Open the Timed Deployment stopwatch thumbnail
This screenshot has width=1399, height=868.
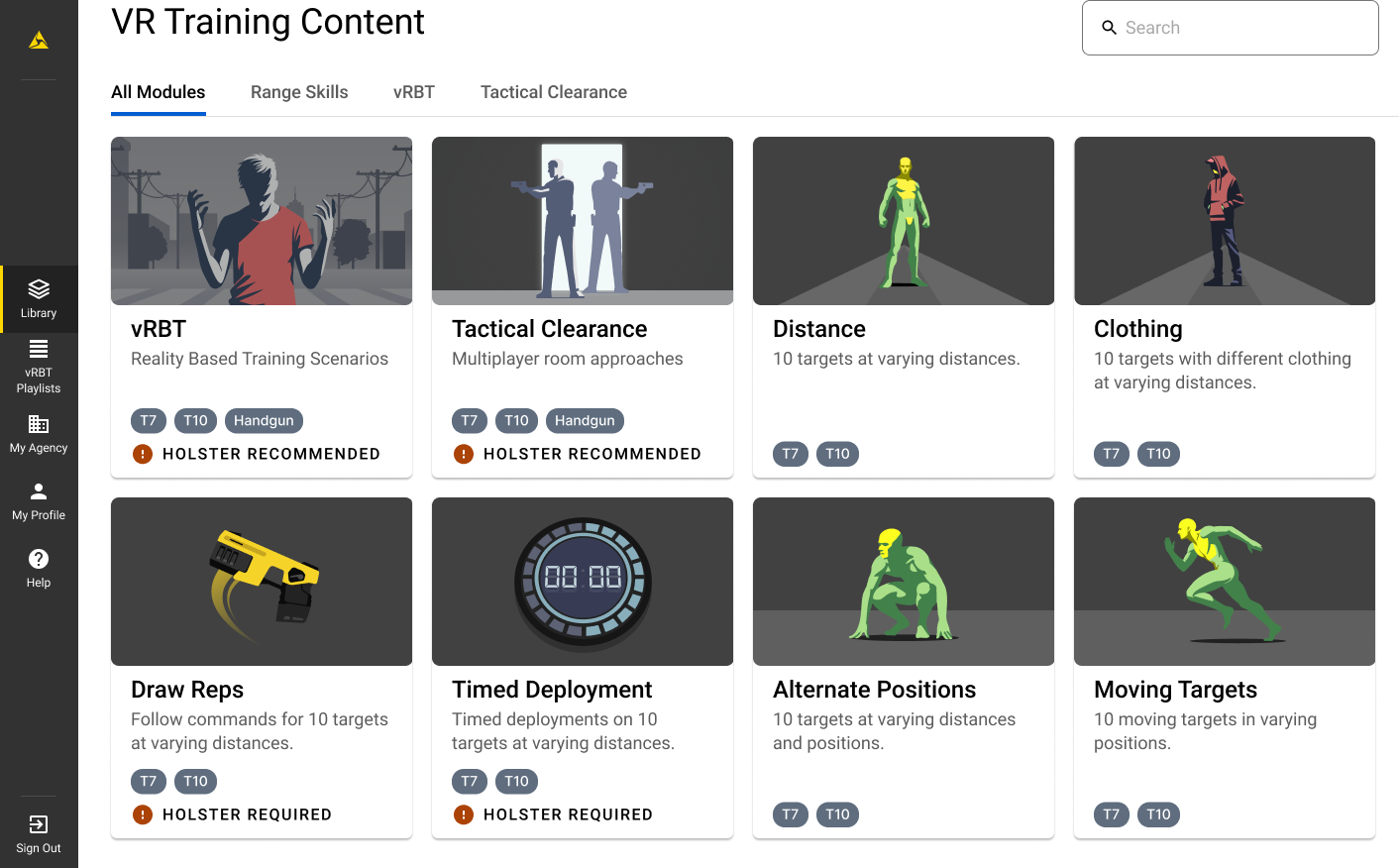click(x=583, y=582)
